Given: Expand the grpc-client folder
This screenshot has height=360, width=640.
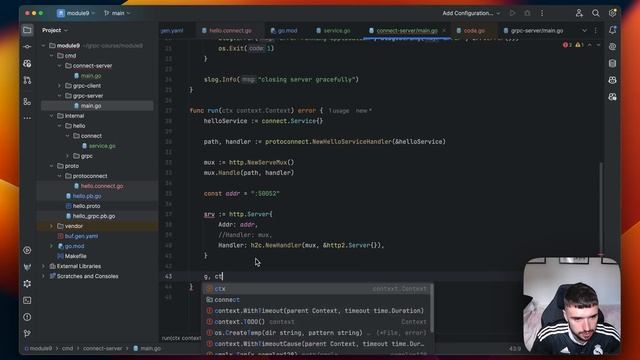Looking at the screenshot, I should coord(60,86).
